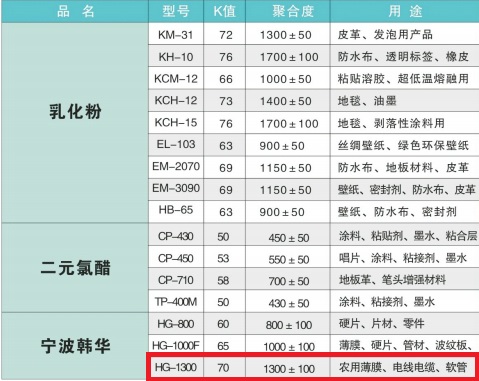
Task: Choose model KCH-15
Action: tap(176, 122)
